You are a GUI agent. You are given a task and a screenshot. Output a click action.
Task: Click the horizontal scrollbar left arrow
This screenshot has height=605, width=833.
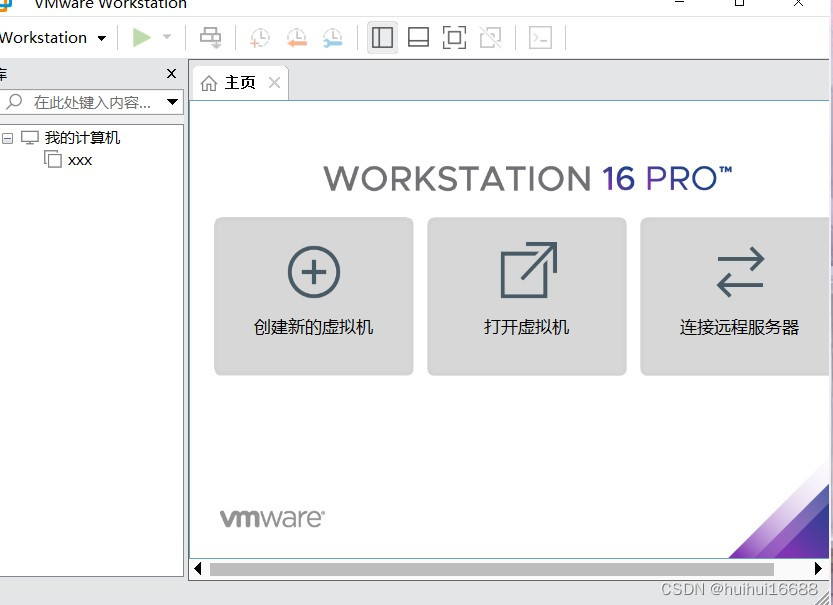point(198,568)
